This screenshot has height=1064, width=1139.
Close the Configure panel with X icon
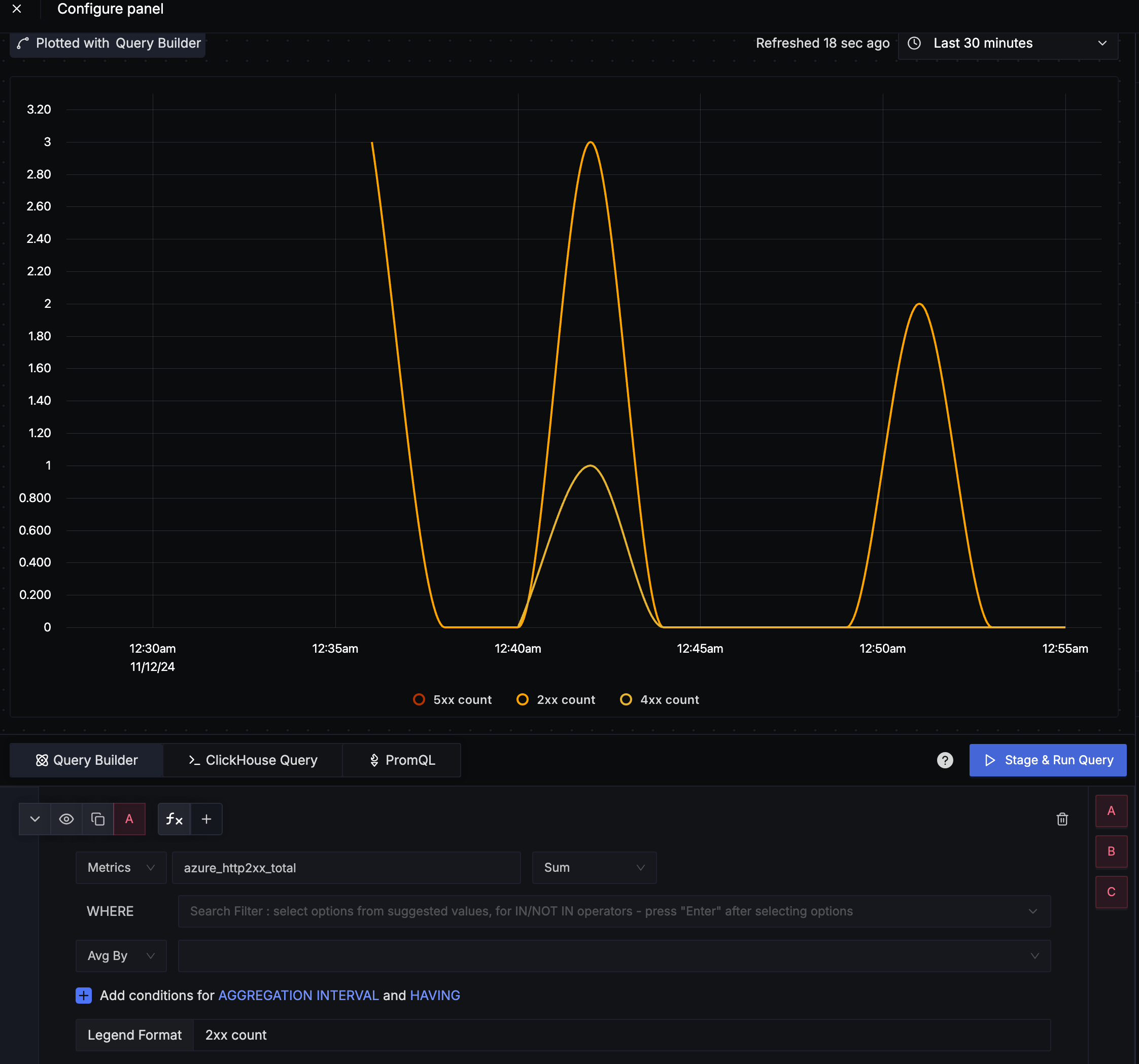17,9
